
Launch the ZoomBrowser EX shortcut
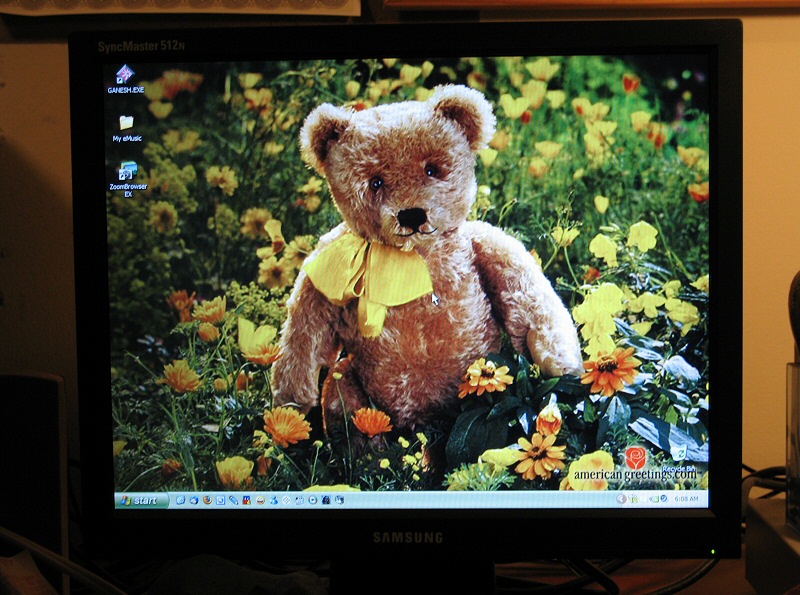click(128, 179)
